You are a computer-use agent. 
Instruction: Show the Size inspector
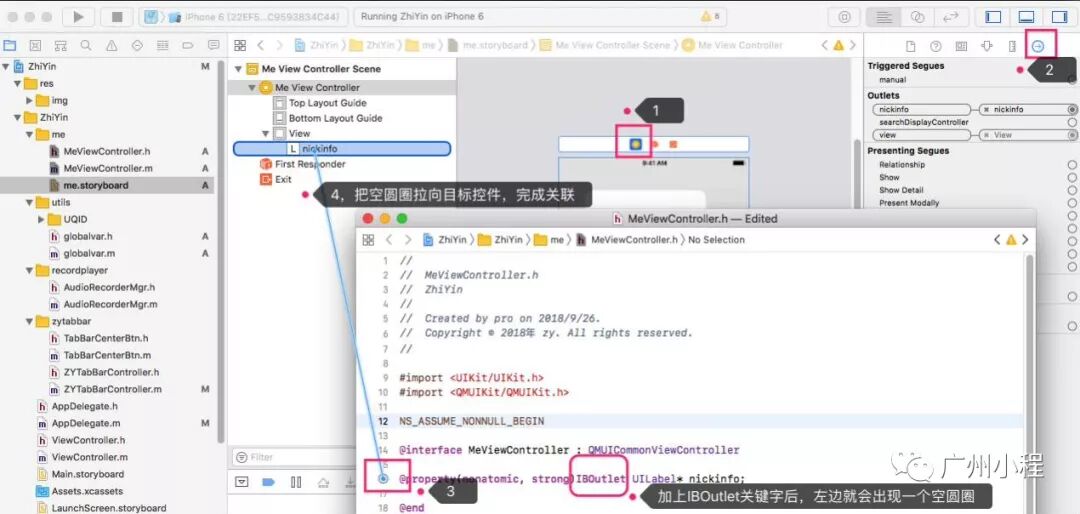[x=1012, y=46]
